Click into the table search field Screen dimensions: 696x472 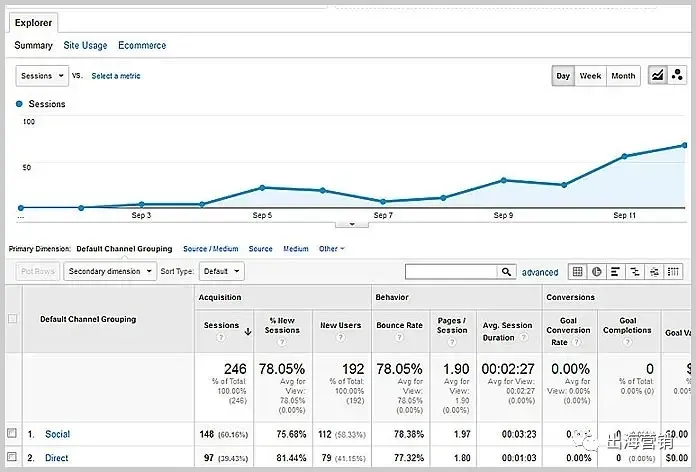pos(451,272)
